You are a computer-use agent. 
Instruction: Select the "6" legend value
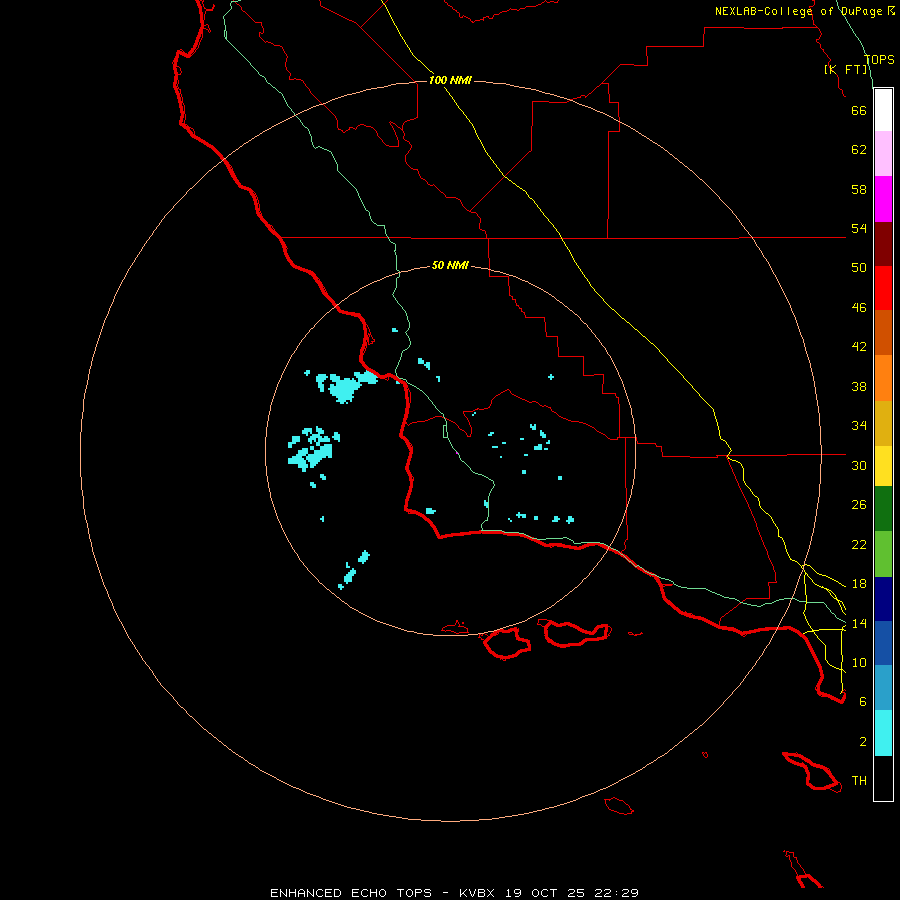[863, 702]
